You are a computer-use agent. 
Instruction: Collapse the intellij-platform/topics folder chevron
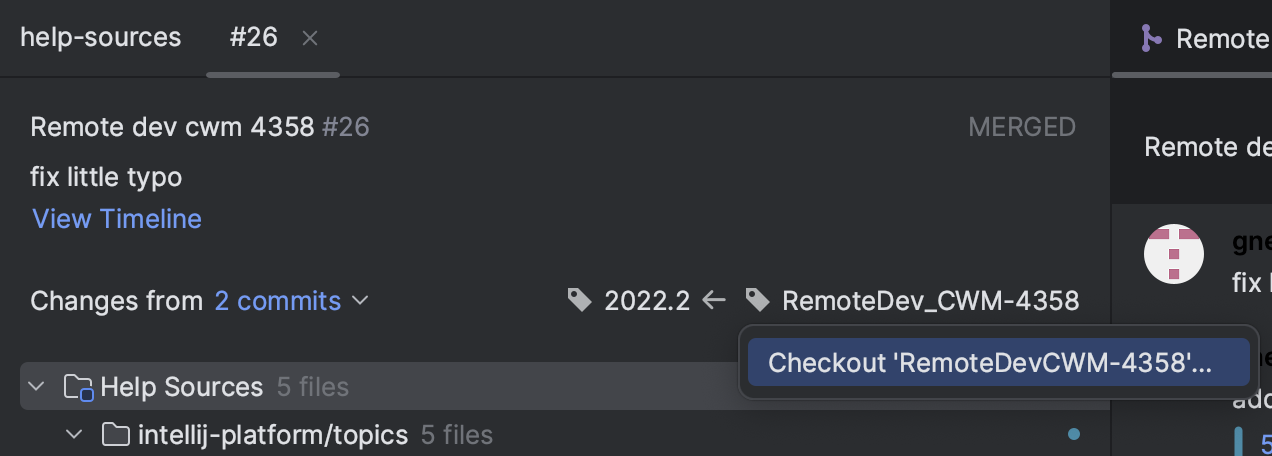[74, 435]
